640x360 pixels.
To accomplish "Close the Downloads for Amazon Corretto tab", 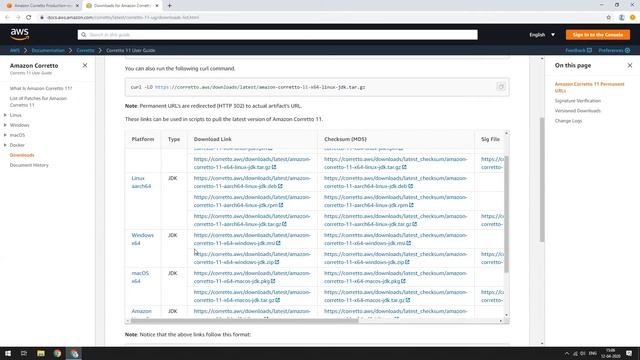I will [157, 6].
